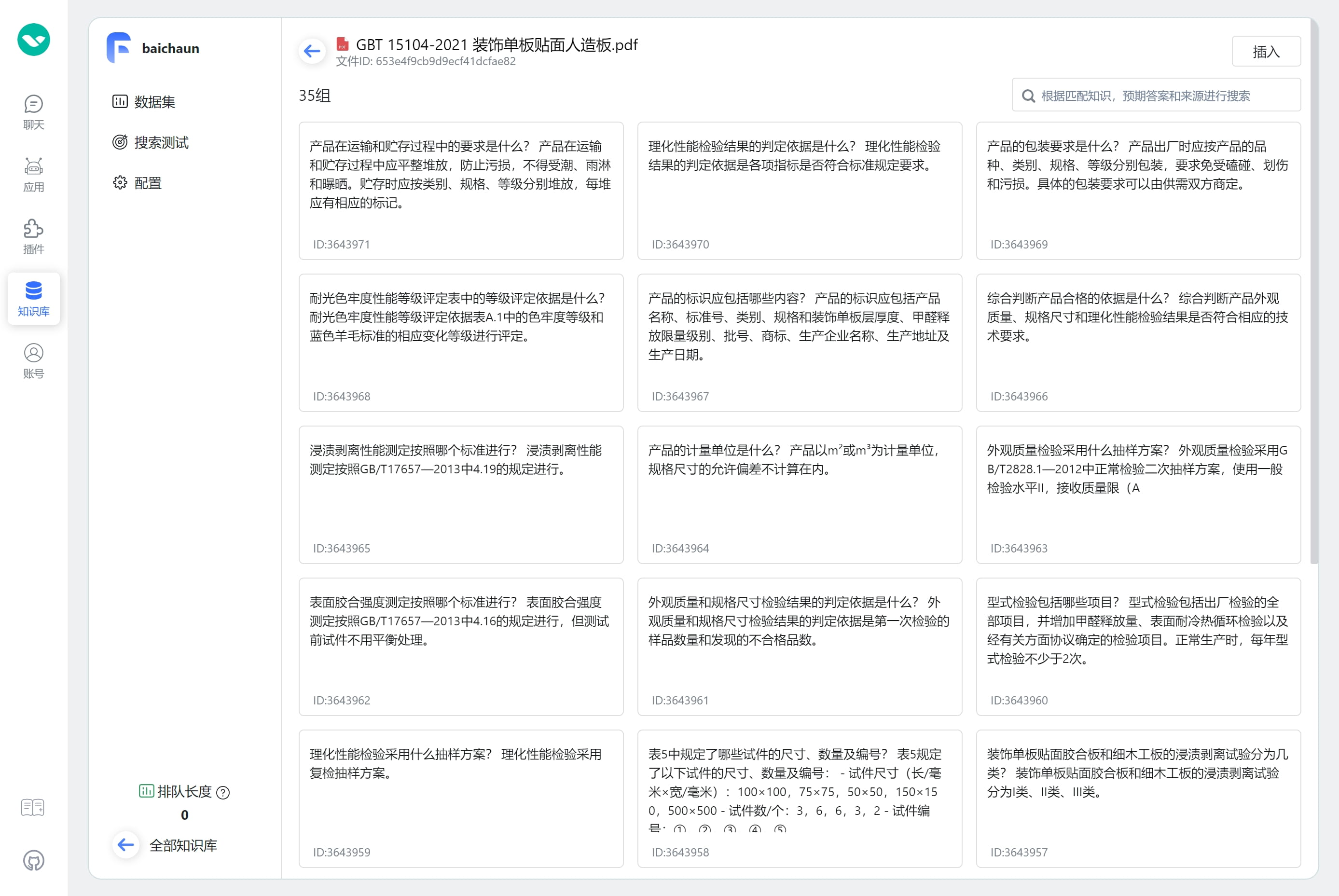Open the documentation book icon
Viewport: 1339px width, 896px height.
coord(33,807)
